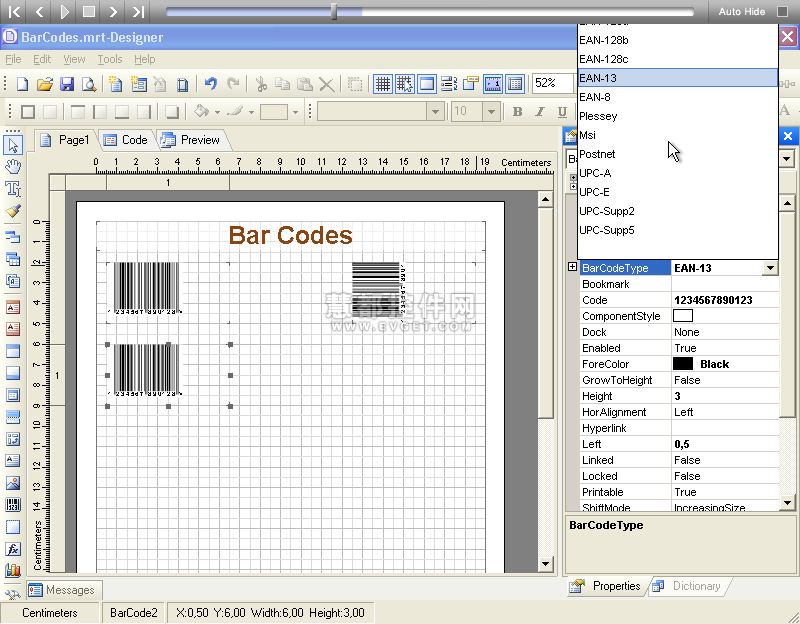Save the report with floppy icon
This screenshot has width=800, height=624.
pyautogui.click(x=67, y=84)
